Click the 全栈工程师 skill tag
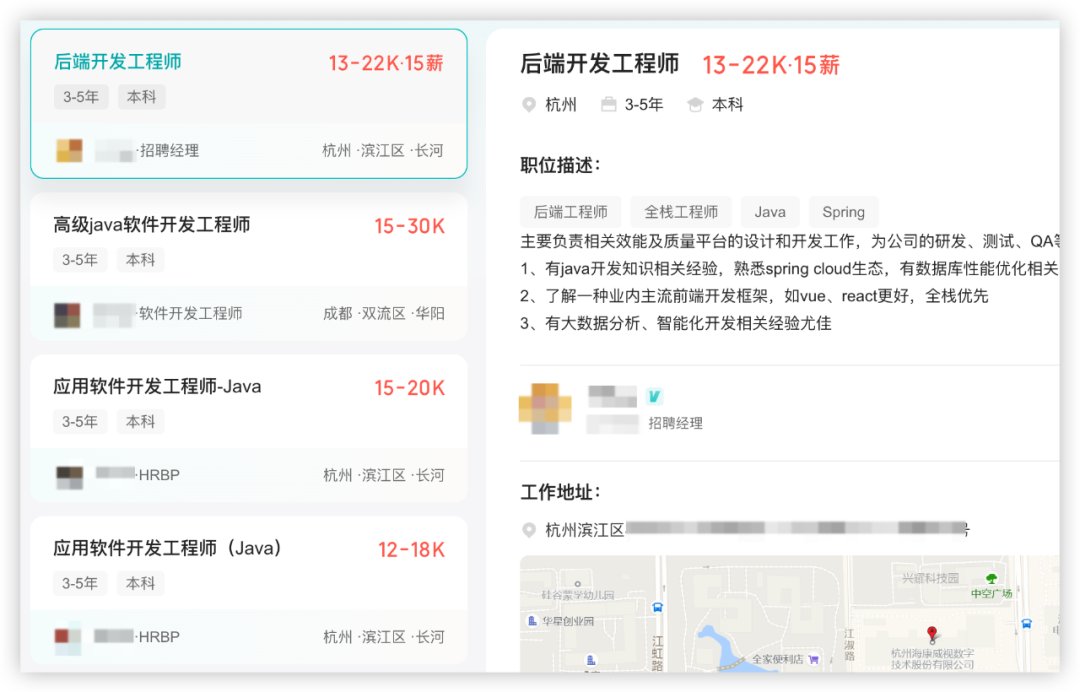 coord(681,212)
